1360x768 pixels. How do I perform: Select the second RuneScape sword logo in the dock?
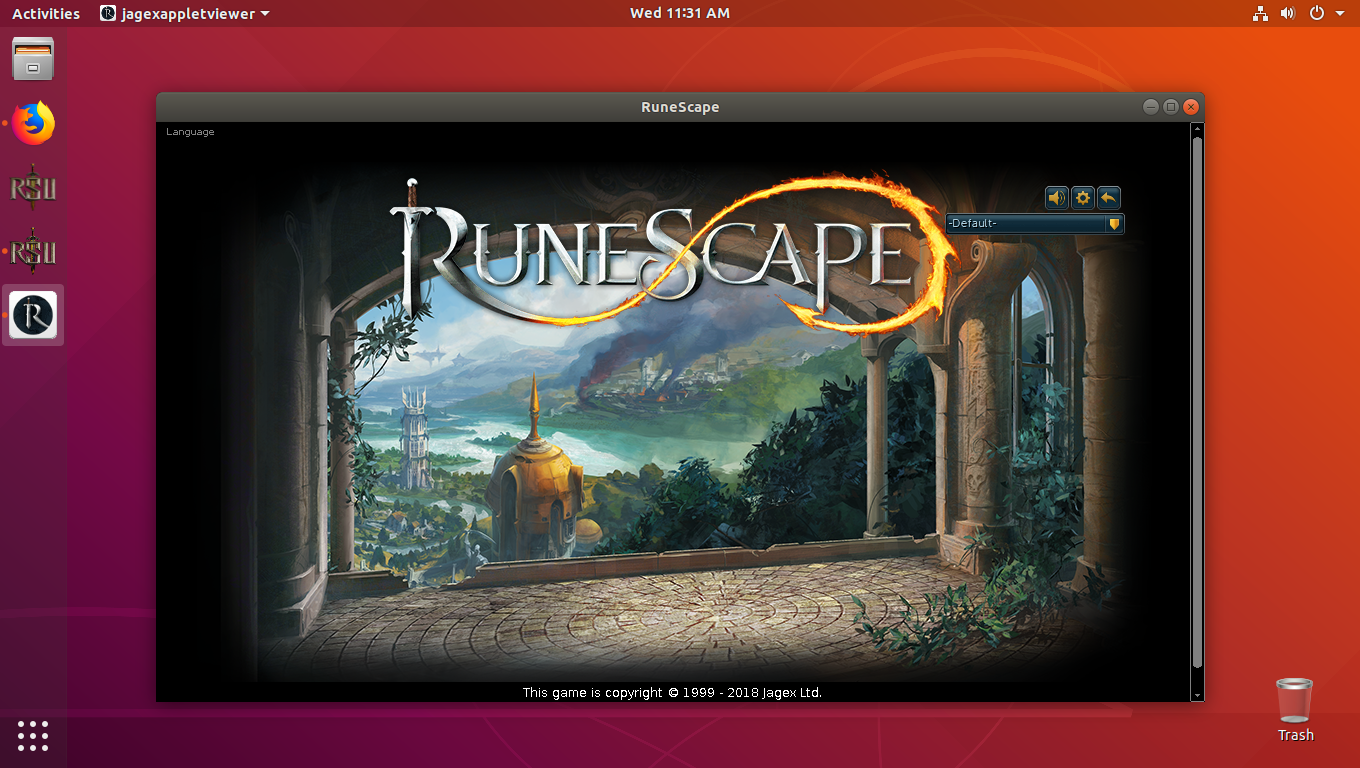33,251
